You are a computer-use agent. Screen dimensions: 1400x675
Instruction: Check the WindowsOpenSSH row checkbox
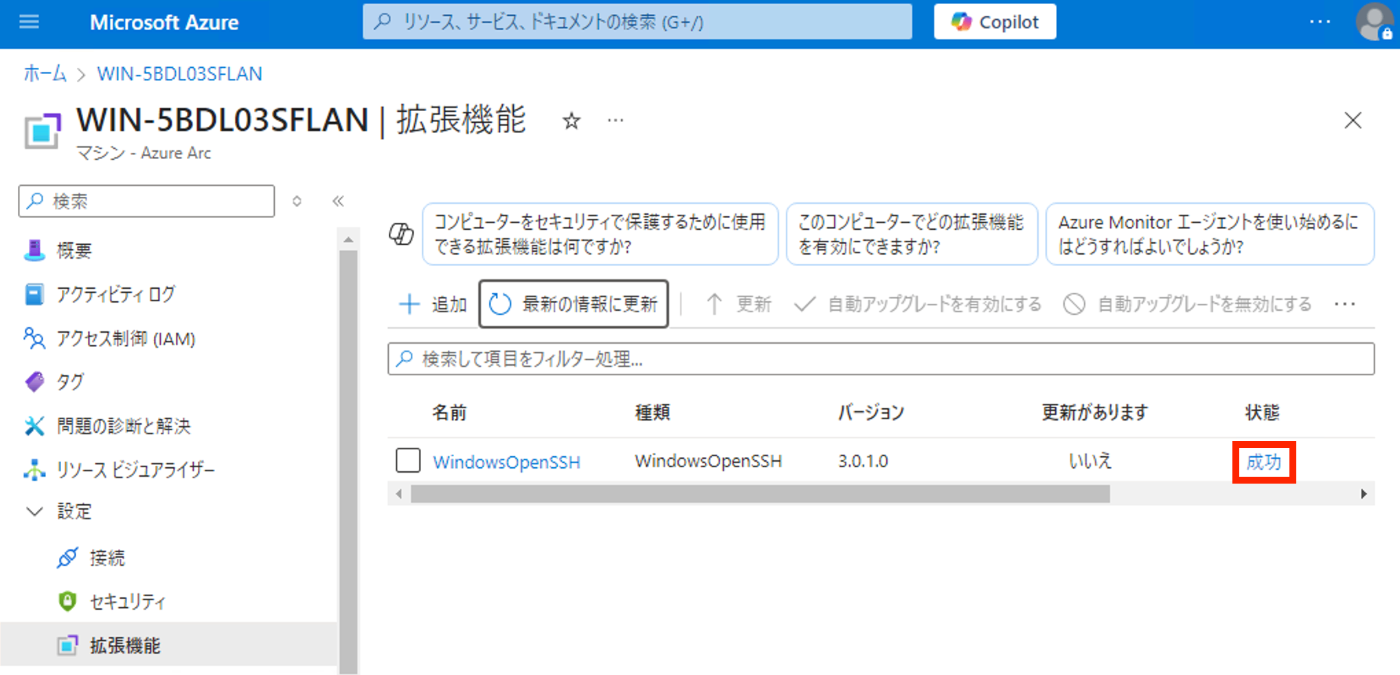point(408,460)
